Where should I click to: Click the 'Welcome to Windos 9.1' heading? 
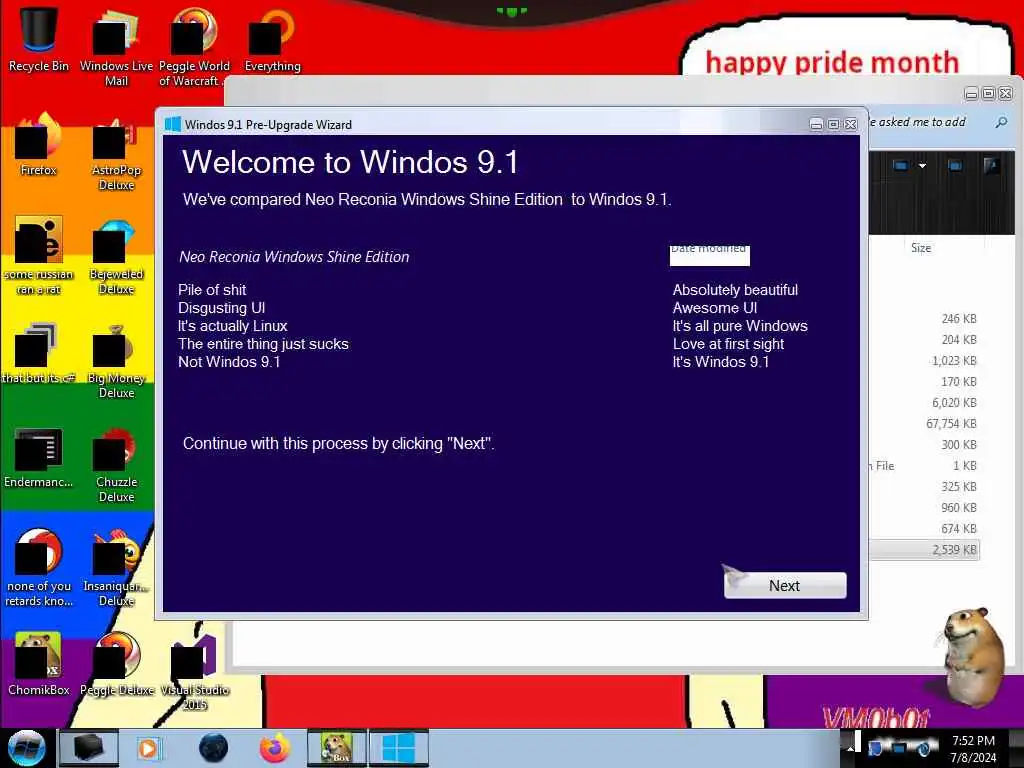coord(351,162)
